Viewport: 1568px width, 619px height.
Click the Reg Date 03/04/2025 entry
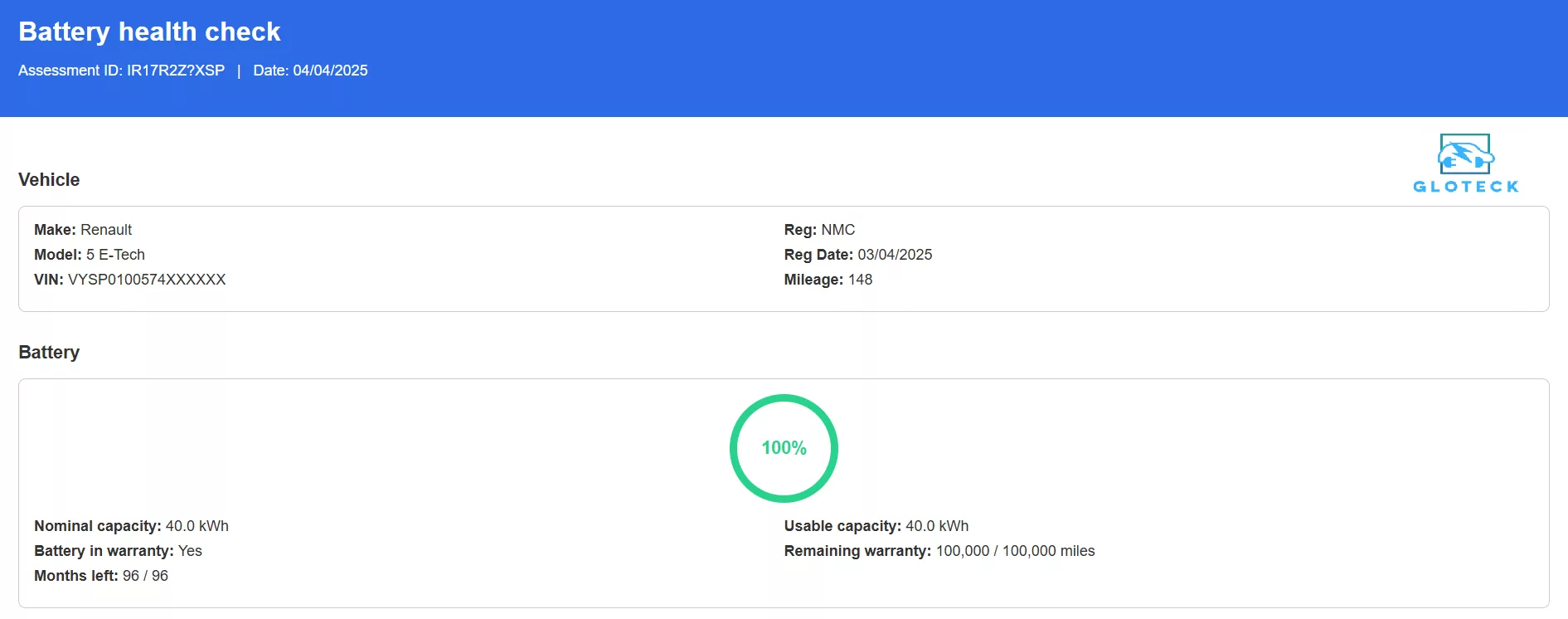click(x=857, y=255)
